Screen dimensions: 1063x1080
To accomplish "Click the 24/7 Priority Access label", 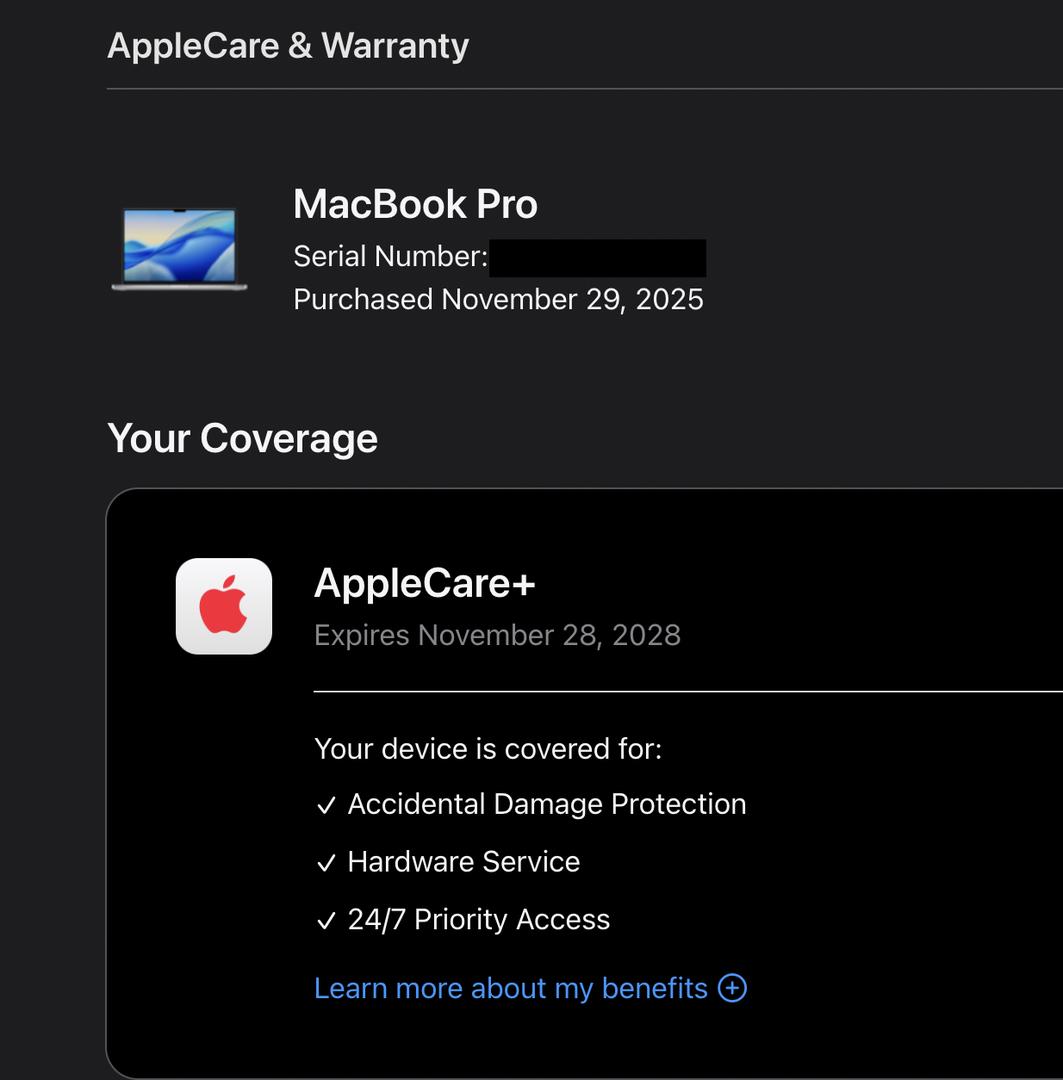I will click(479, 920).
